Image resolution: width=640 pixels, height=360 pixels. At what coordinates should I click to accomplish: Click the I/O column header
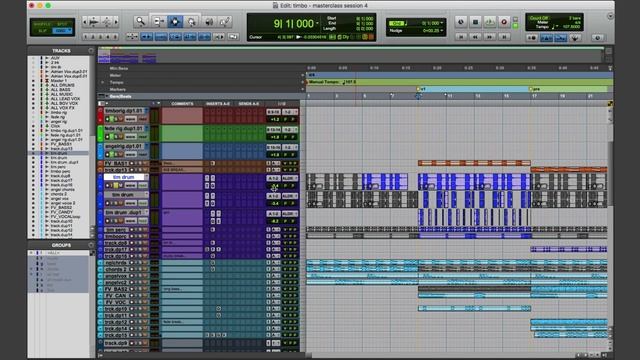pos(282,104)
